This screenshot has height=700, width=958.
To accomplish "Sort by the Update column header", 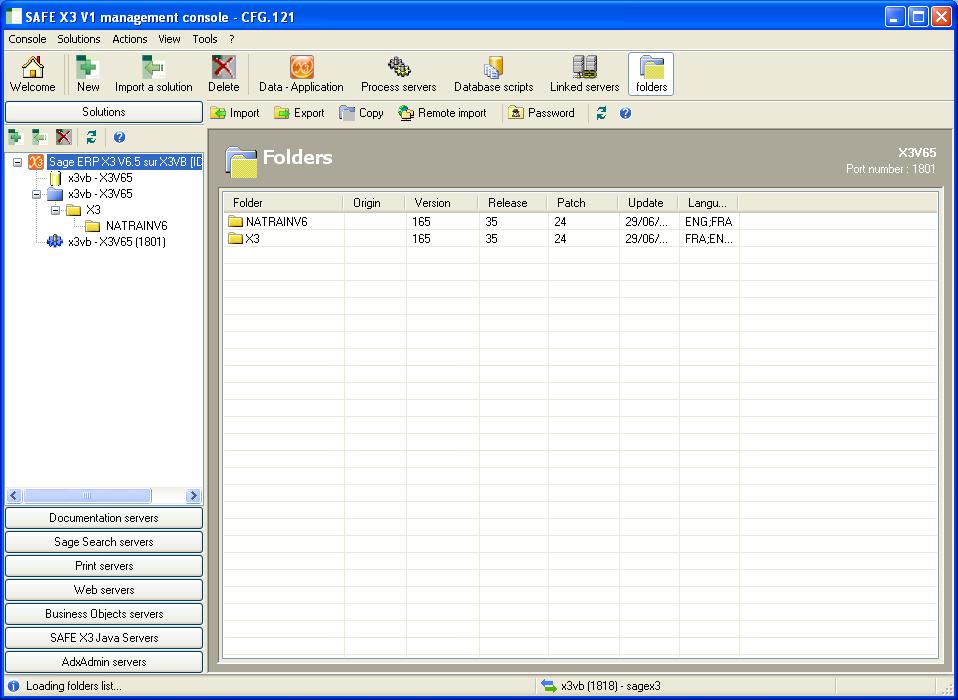I will (647, 203).
